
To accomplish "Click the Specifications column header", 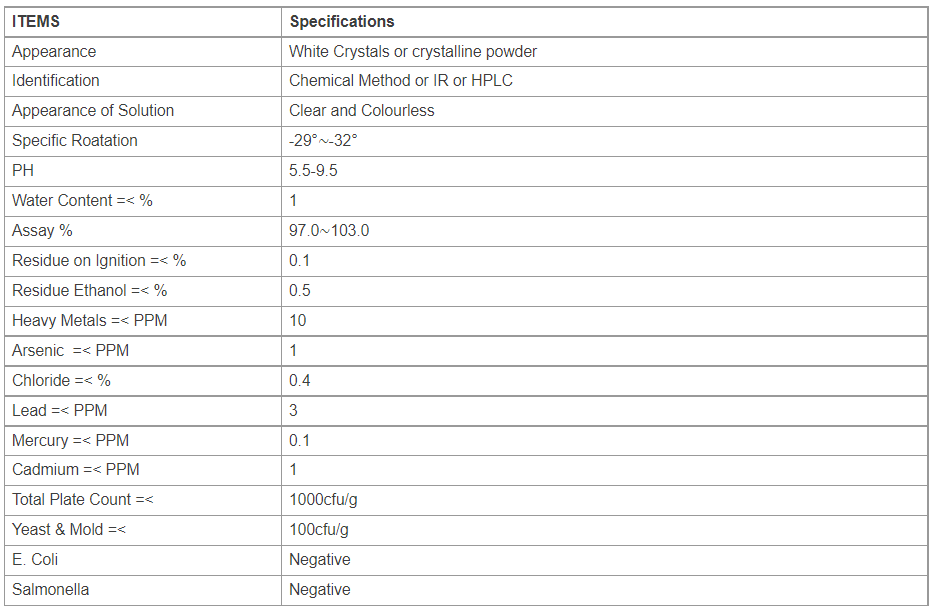I will coord(341,21).
